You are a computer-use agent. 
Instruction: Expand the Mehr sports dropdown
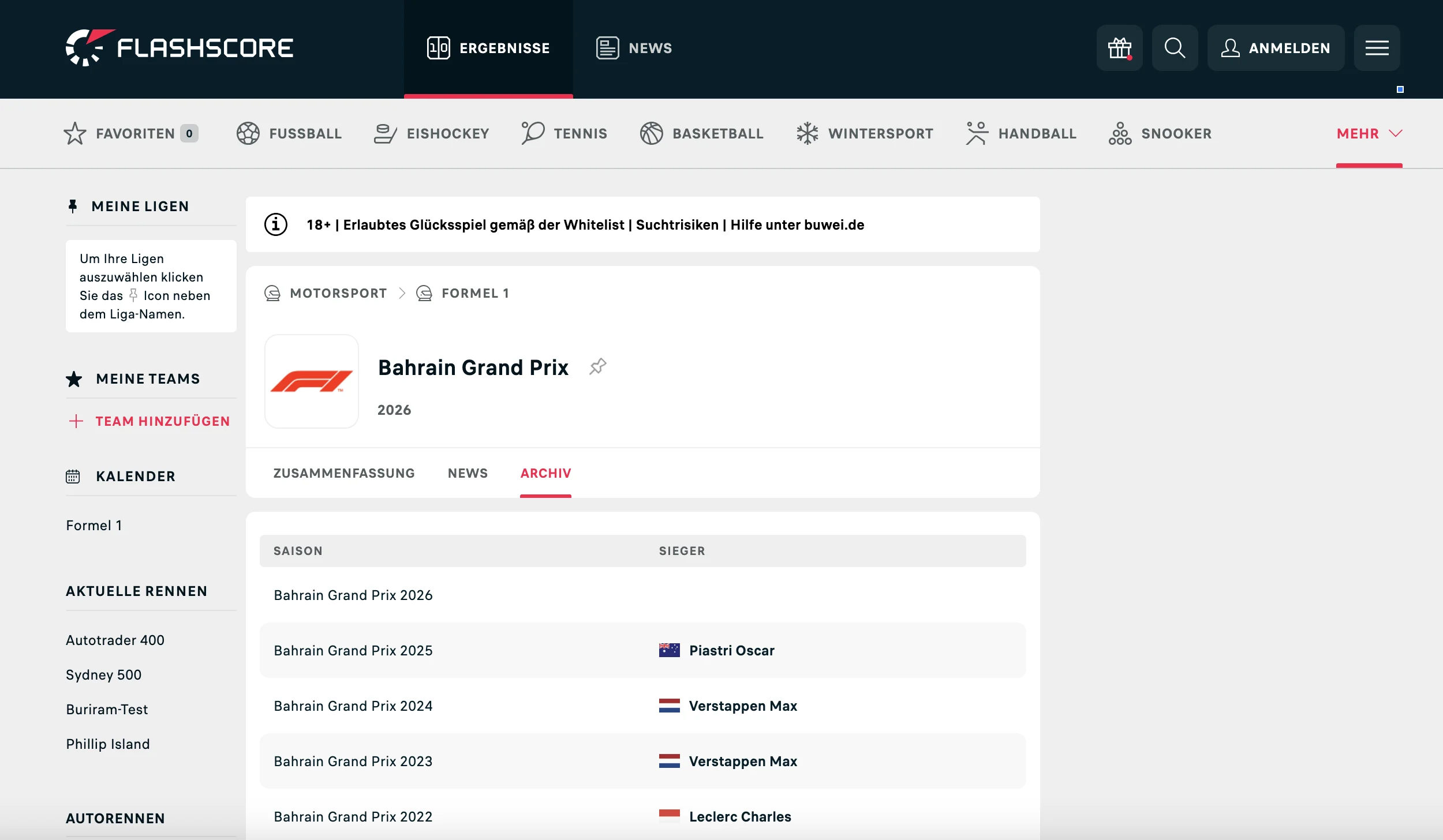pos(1369,133)
